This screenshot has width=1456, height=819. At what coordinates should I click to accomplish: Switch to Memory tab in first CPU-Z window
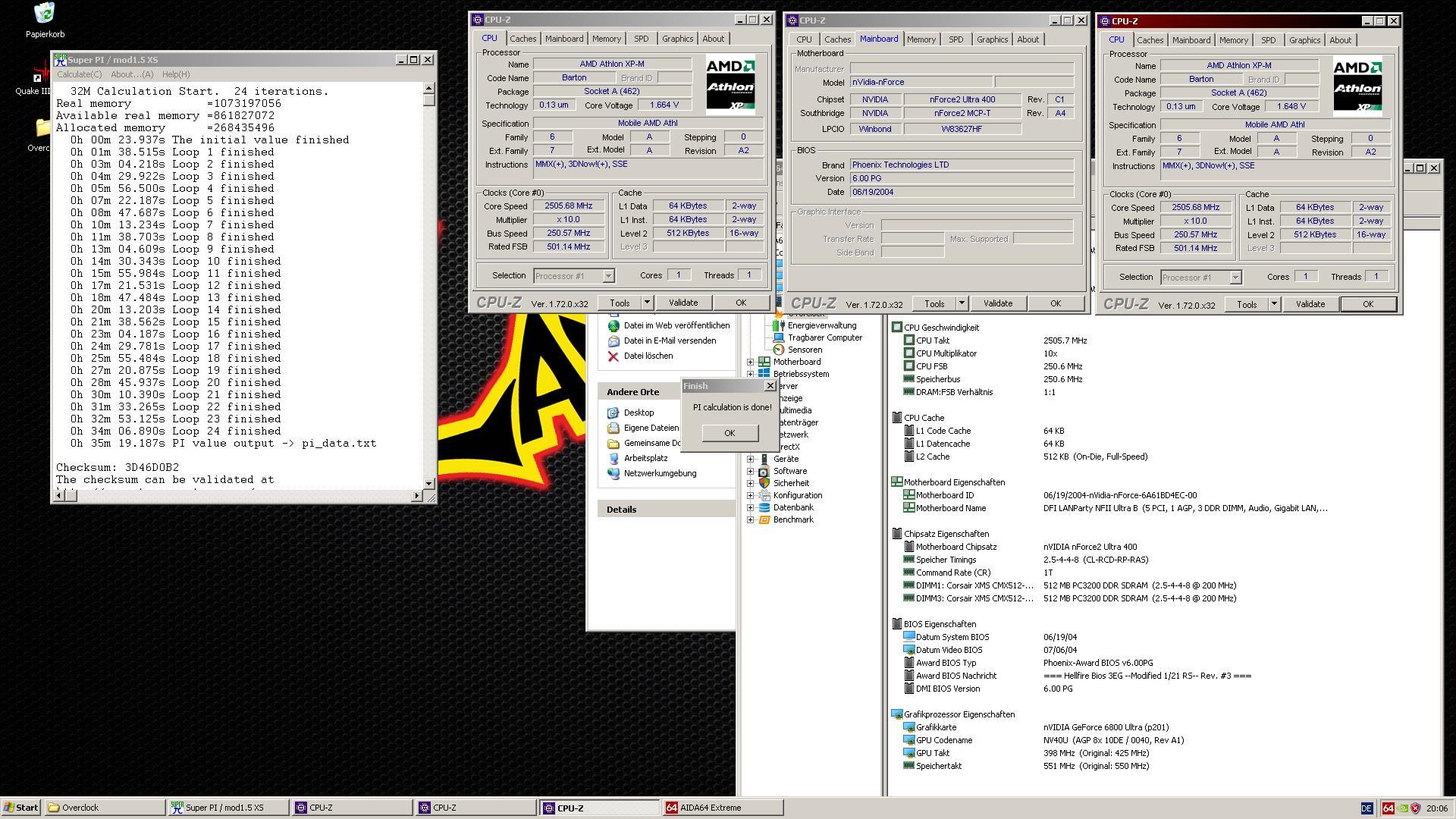607,39
